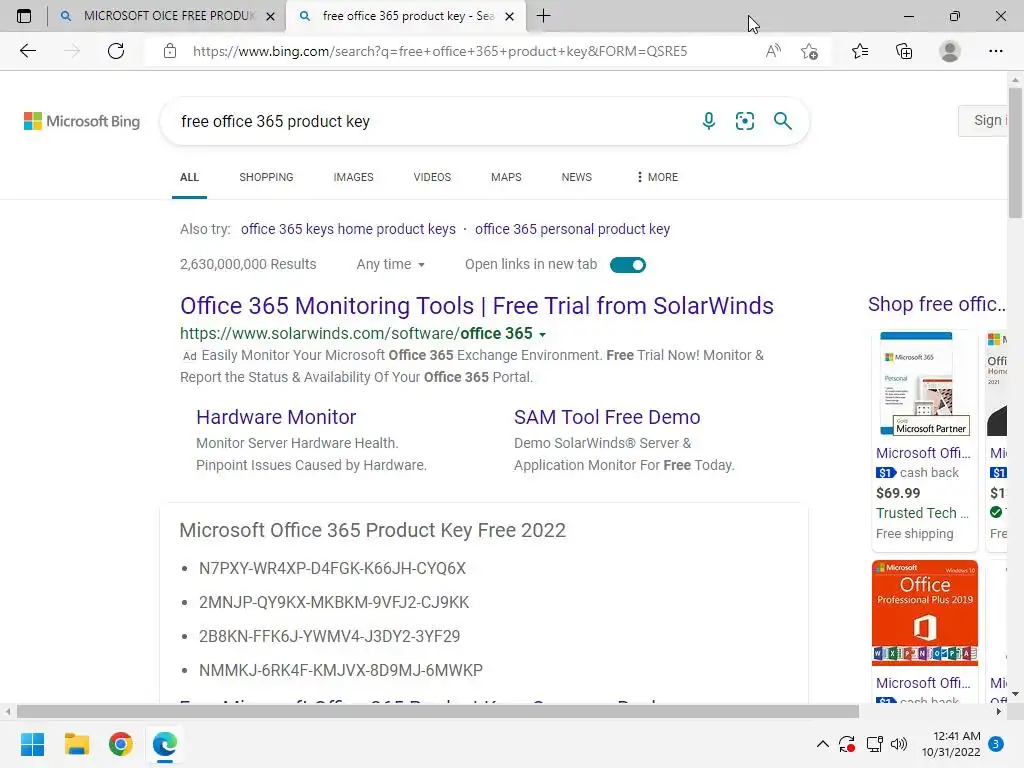1024x768 pixels.
Task: Open visual search camera icon
Action: [744, 121]
